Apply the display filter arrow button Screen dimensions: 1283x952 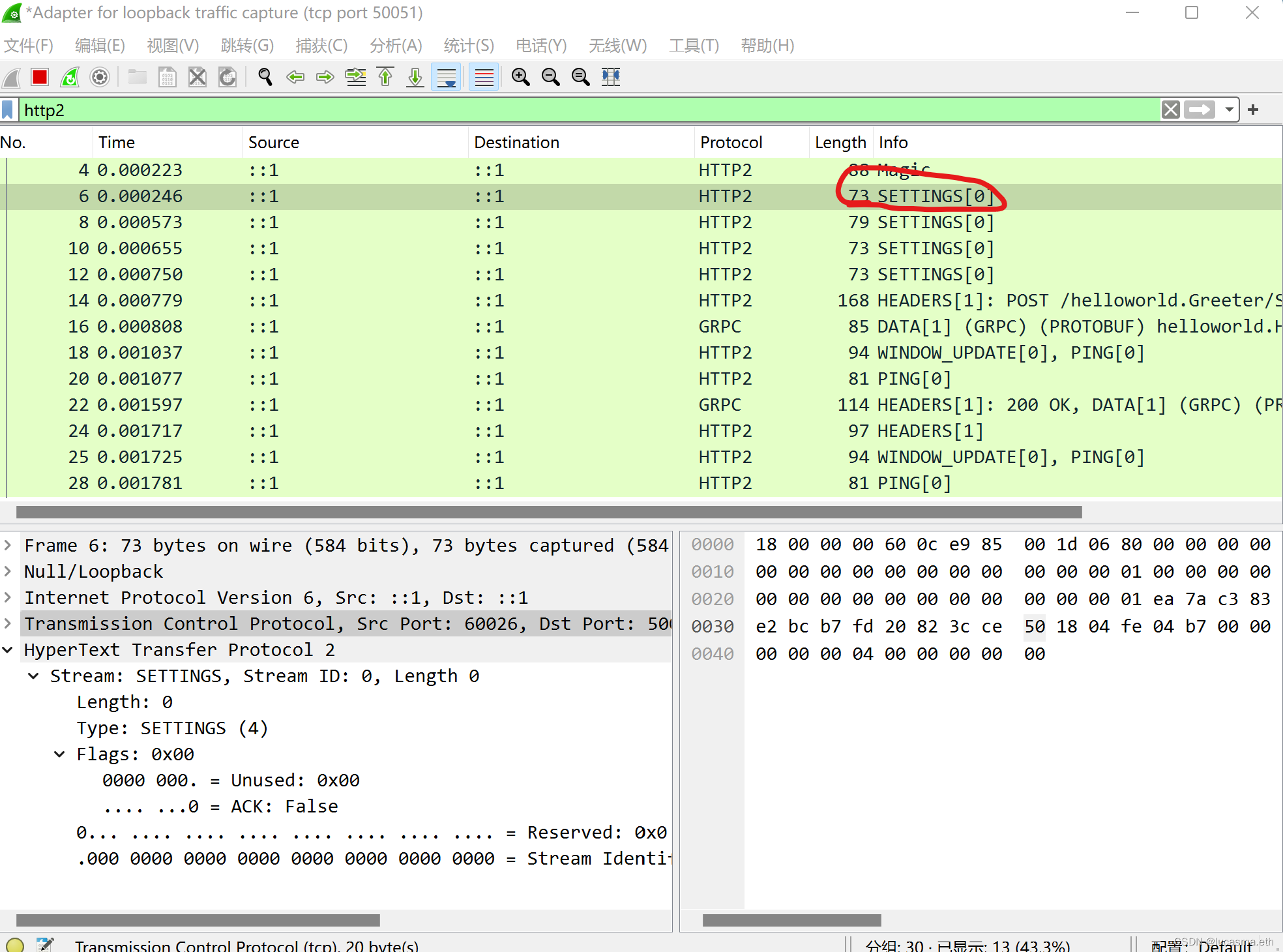coord(1200,110)
